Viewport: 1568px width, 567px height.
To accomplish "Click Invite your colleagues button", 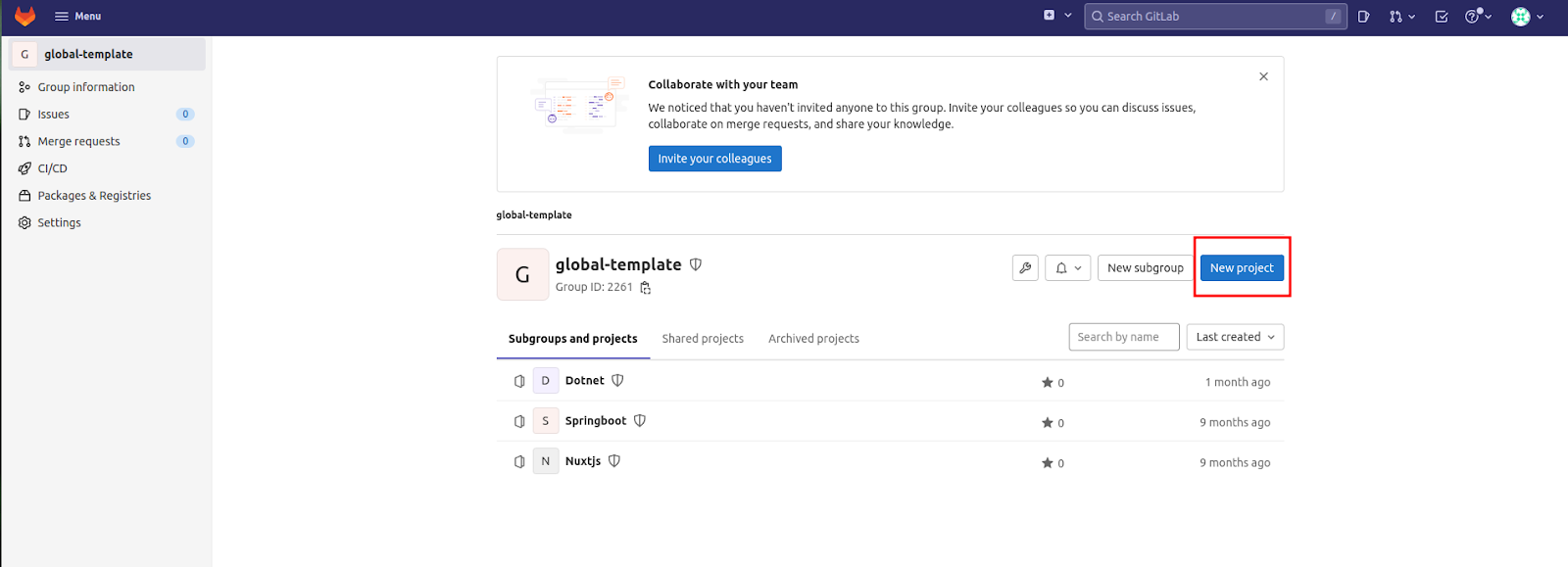I will click(x=714, y=159).
